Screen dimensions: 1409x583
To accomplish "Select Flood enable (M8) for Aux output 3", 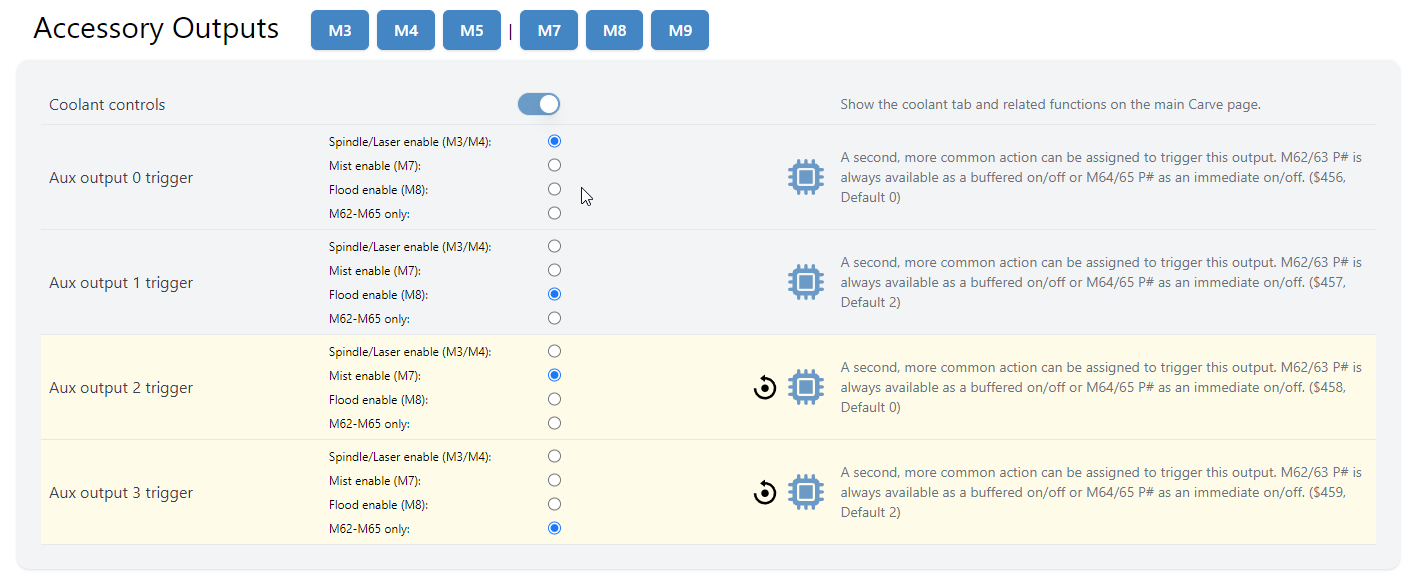I will pos(555,504).
